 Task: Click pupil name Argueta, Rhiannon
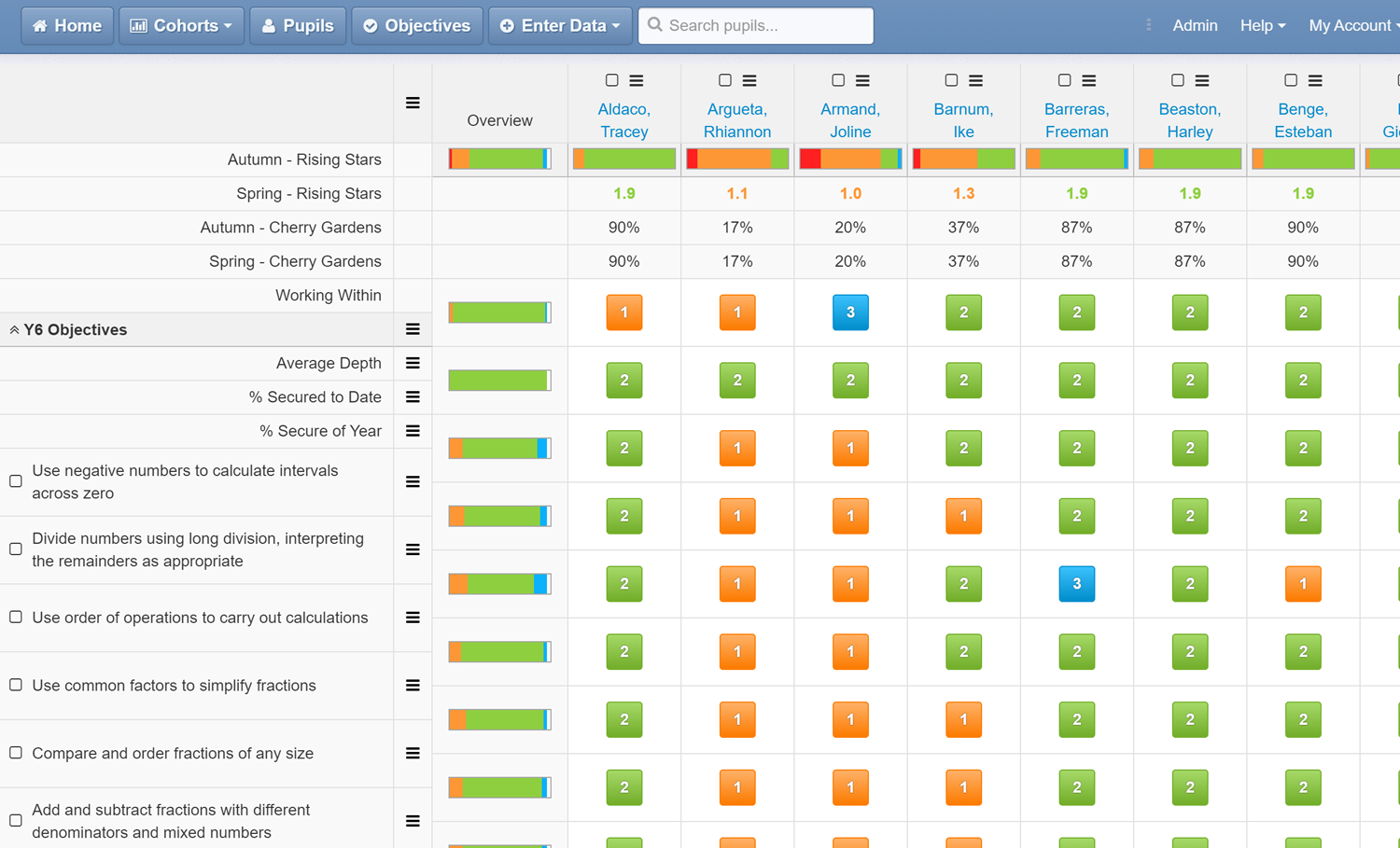click(x=737, y=120)
